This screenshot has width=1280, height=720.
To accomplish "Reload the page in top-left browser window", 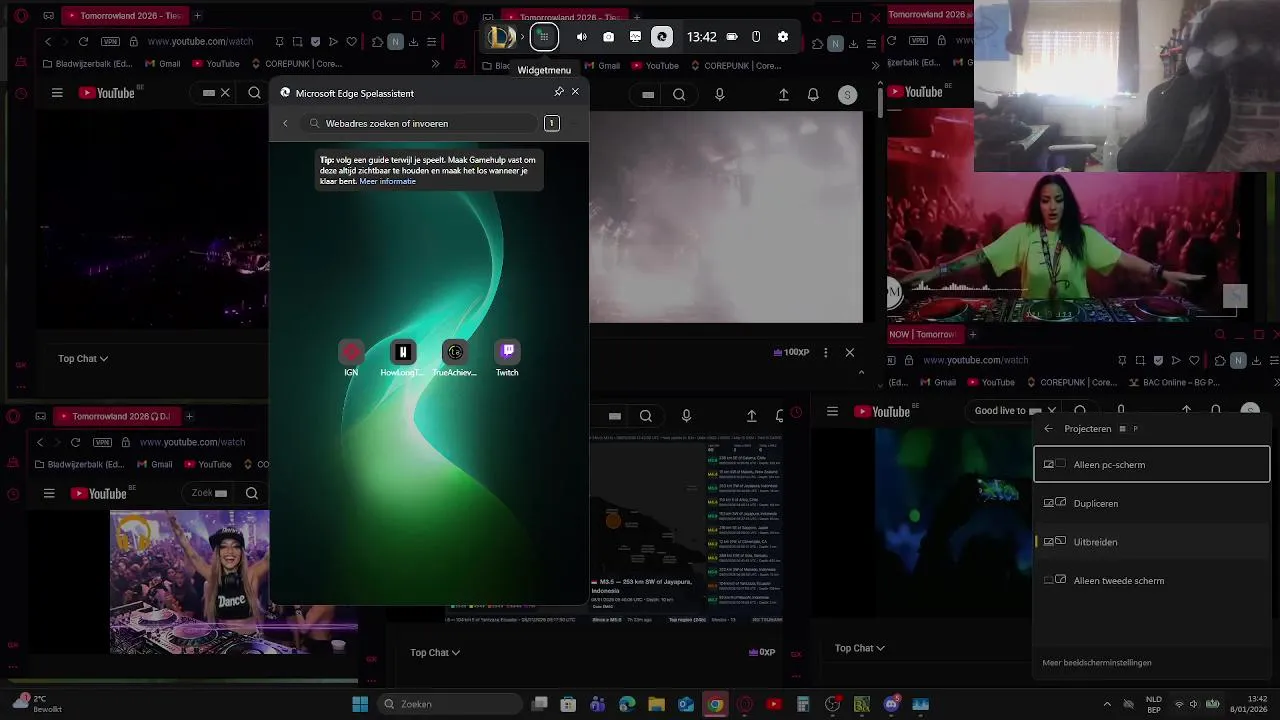I will (83, 41).
